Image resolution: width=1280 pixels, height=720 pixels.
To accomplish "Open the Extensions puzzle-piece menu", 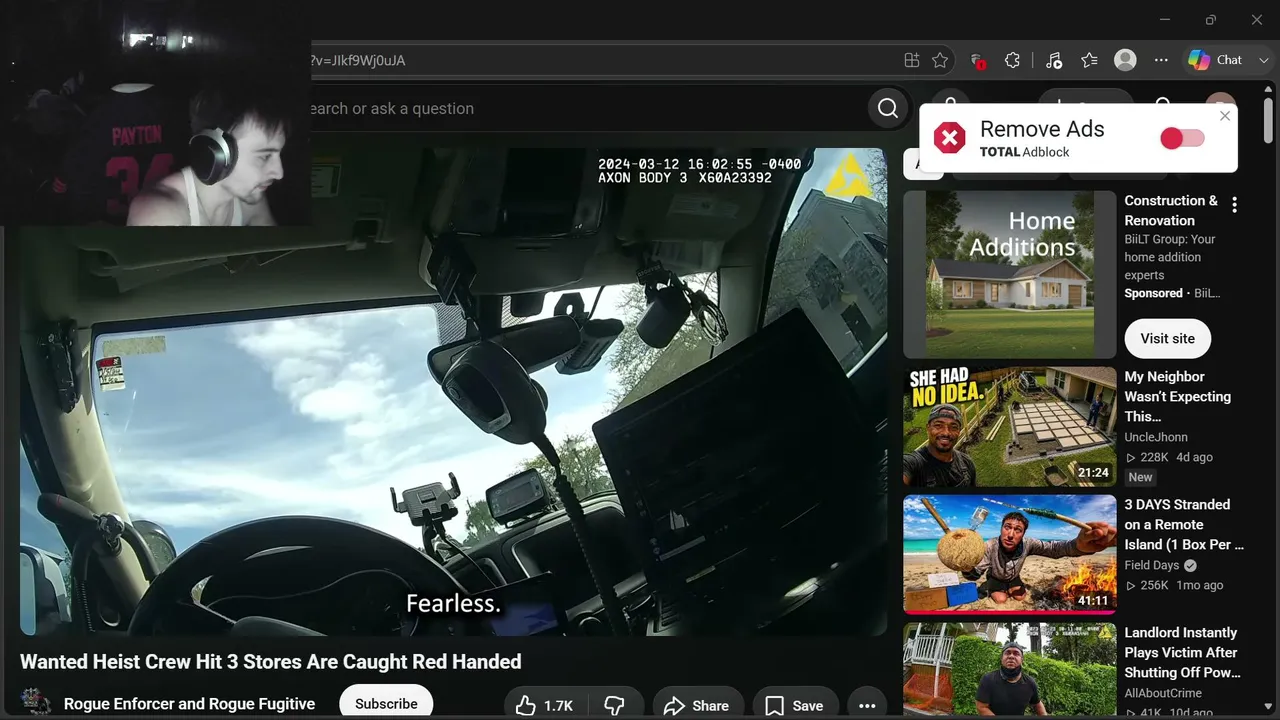I will 1012,60.
